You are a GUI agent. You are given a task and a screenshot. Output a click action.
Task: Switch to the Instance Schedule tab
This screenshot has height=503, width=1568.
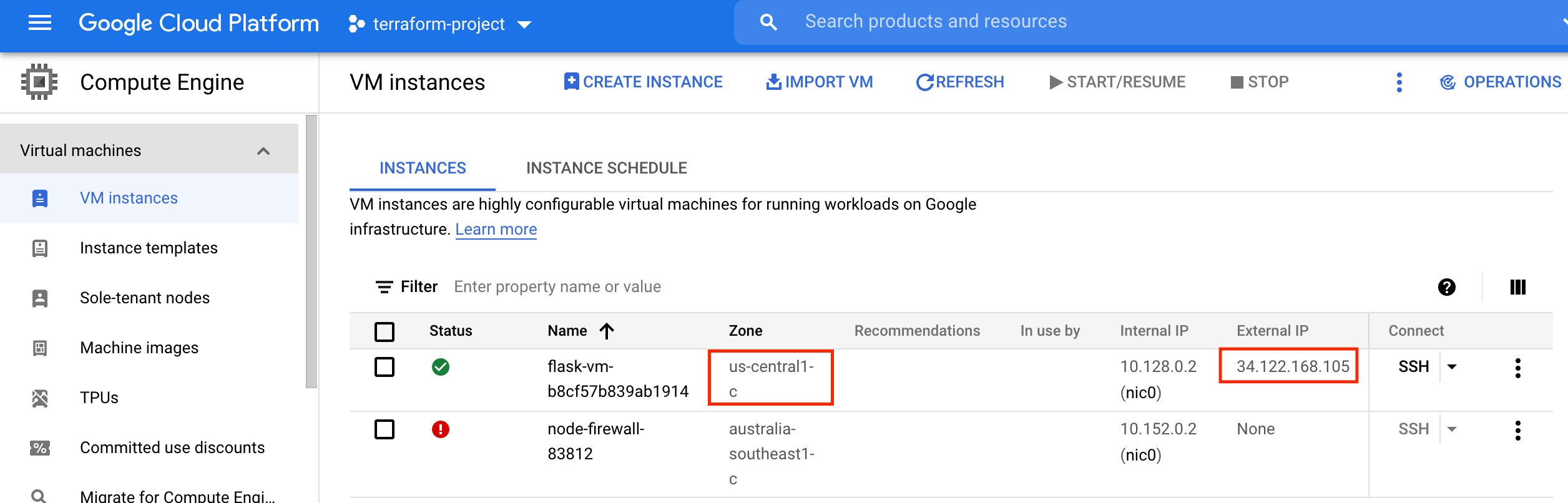[606, 168]
